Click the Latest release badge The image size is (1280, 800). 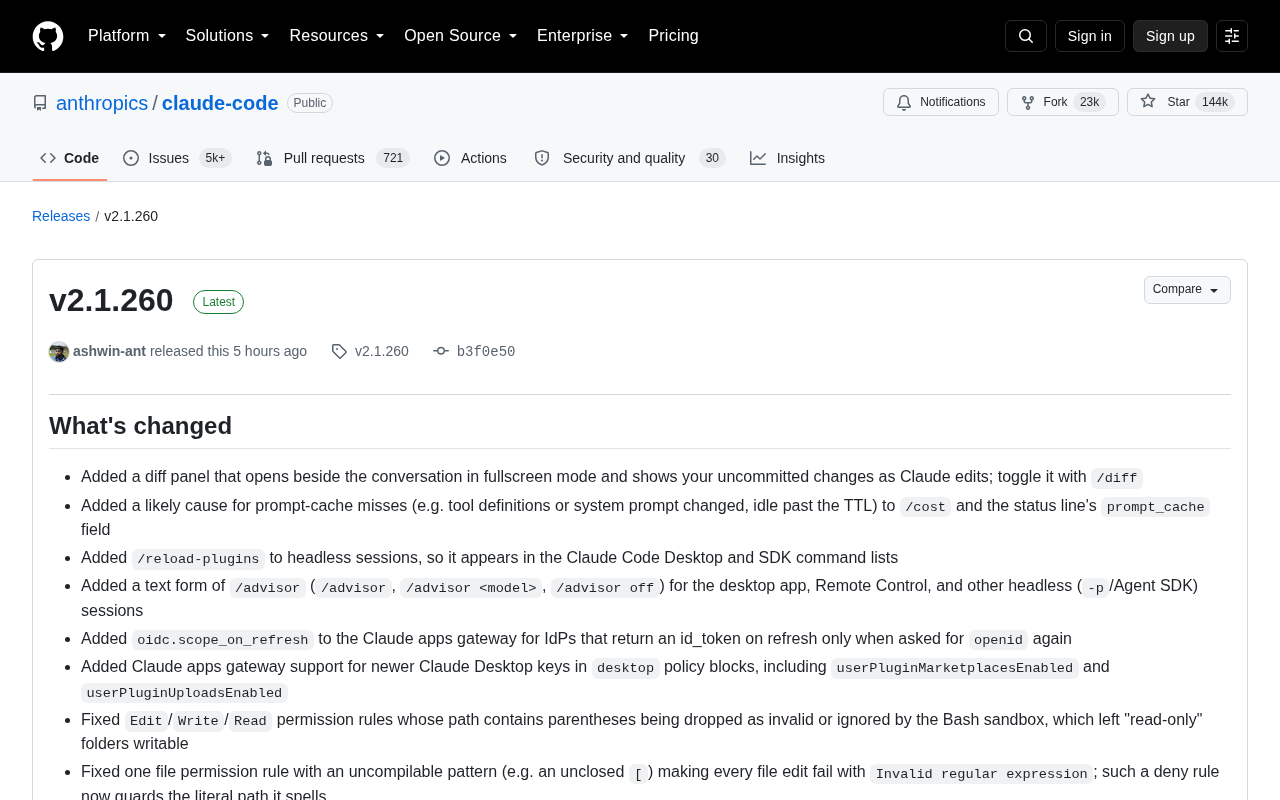(218, 302)
